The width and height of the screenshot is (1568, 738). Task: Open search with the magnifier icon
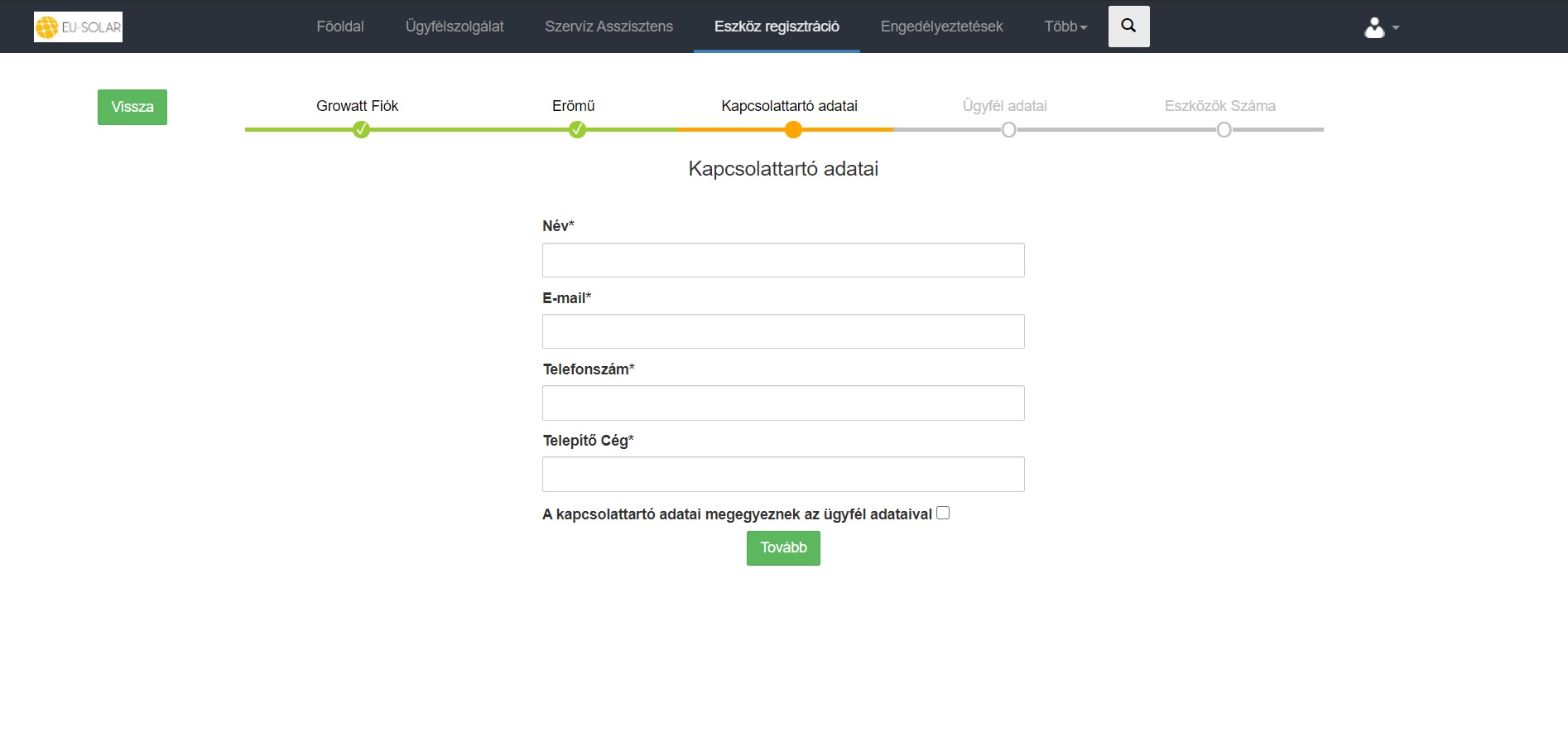[x=1128, y=27]
